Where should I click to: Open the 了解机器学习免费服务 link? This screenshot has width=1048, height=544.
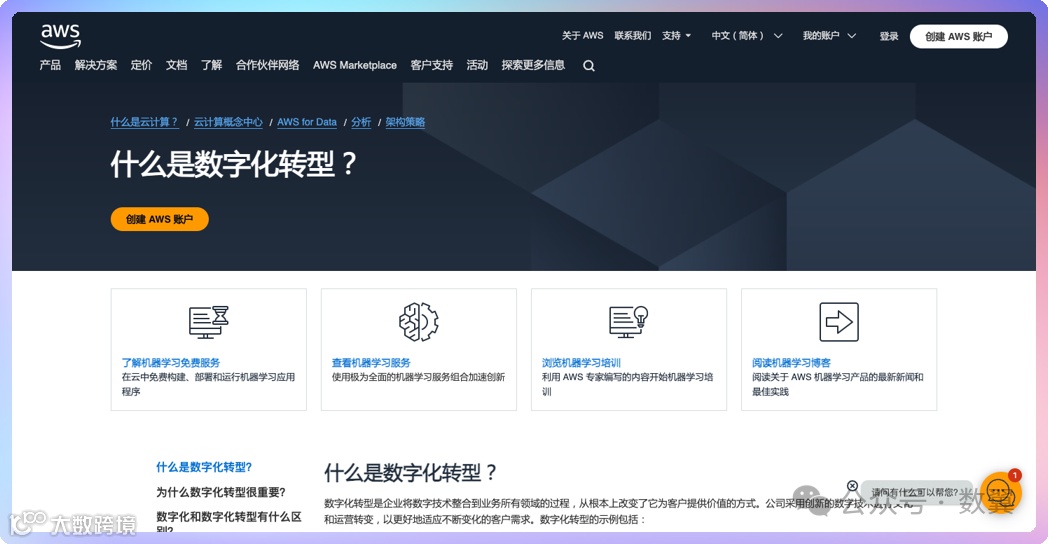tap(170, 362)
